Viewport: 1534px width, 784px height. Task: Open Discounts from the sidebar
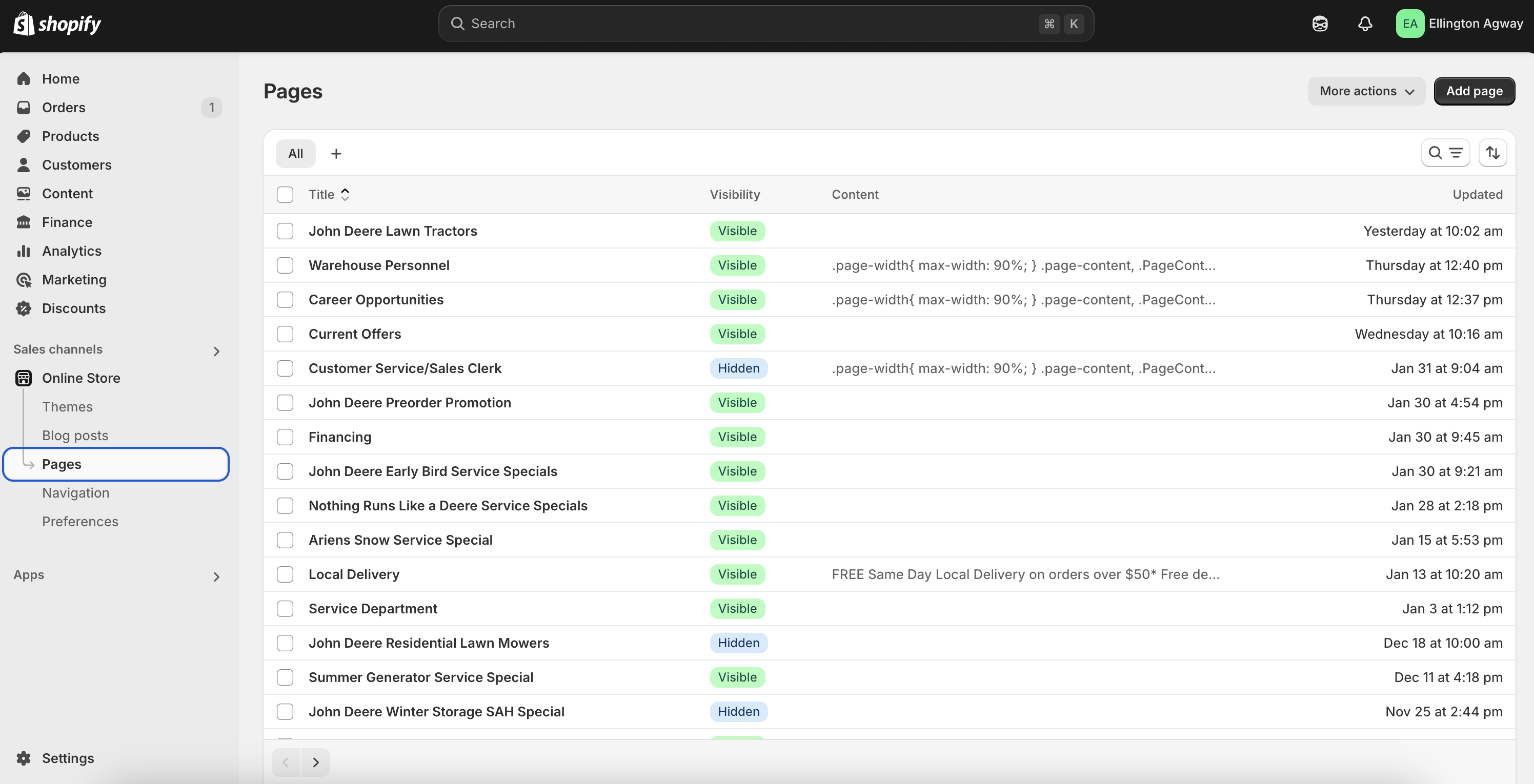tap(73, 308)
